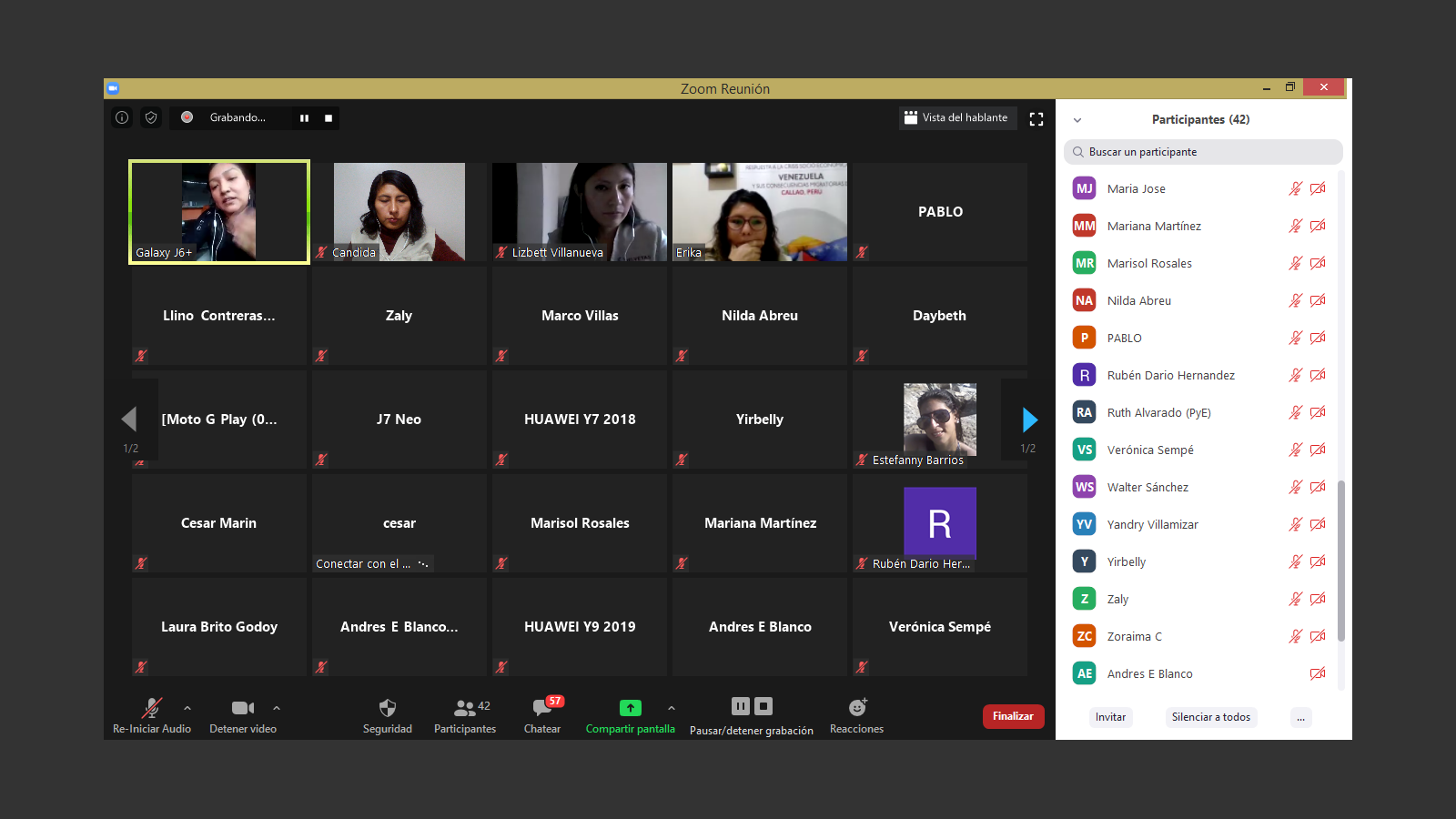1456x819 pixels.
Task: Click the Finalizar button
Action: click(x=1013, y=716)
